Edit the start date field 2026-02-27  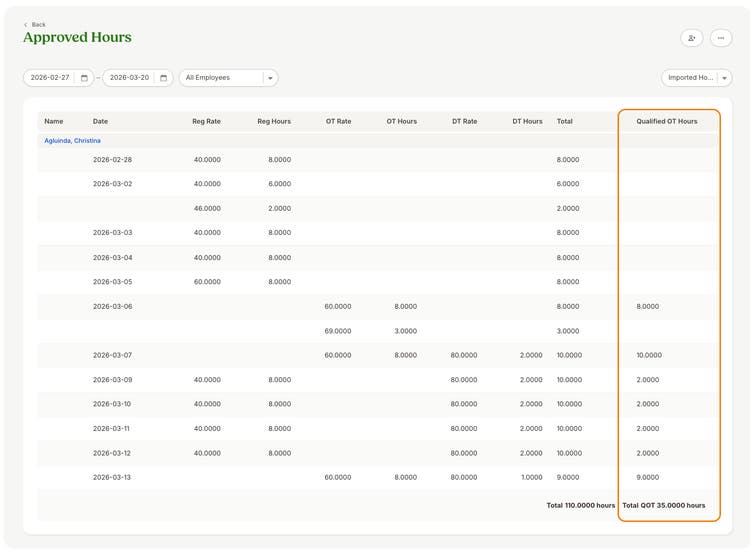pos(50,77)
